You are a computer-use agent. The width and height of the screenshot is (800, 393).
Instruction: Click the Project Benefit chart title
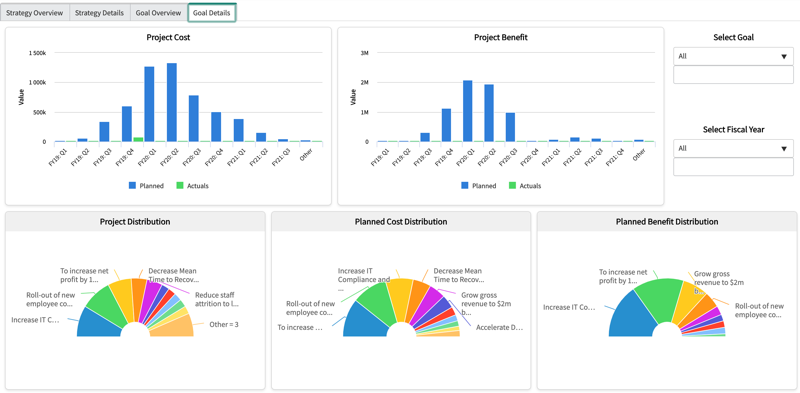[x=501, y=37]
